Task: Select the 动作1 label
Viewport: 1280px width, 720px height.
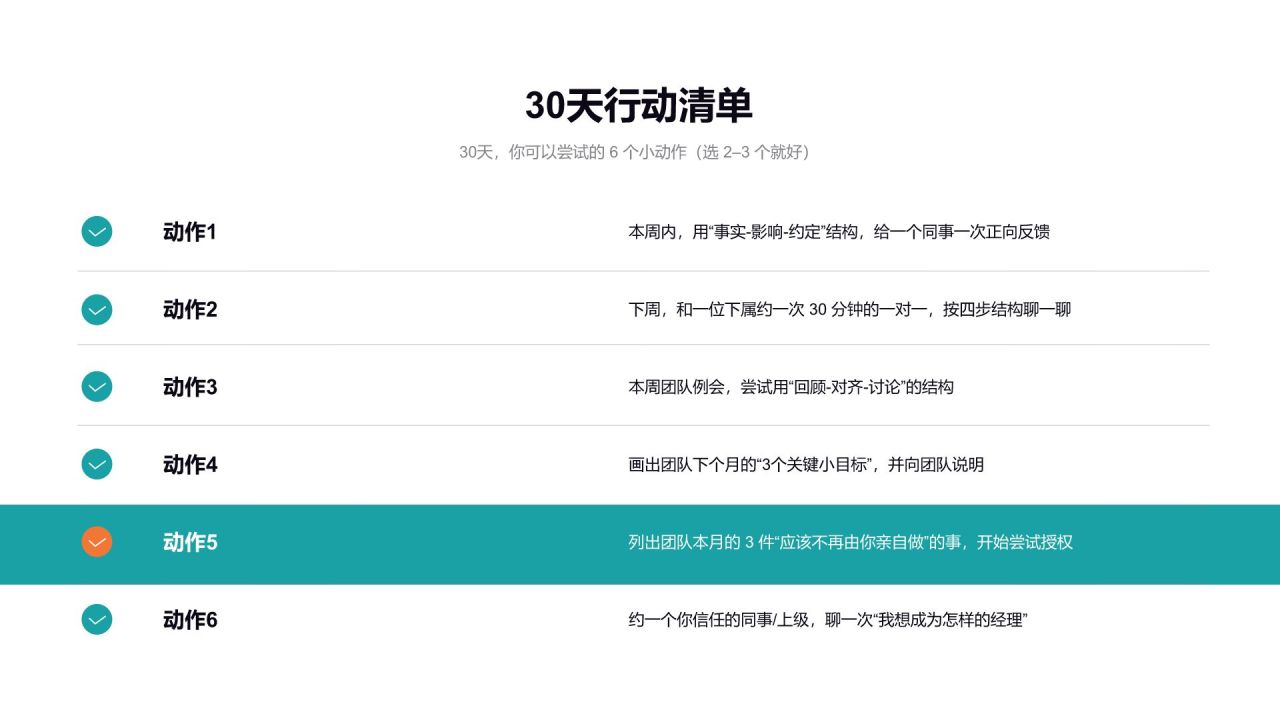Action: coord(190,232)
